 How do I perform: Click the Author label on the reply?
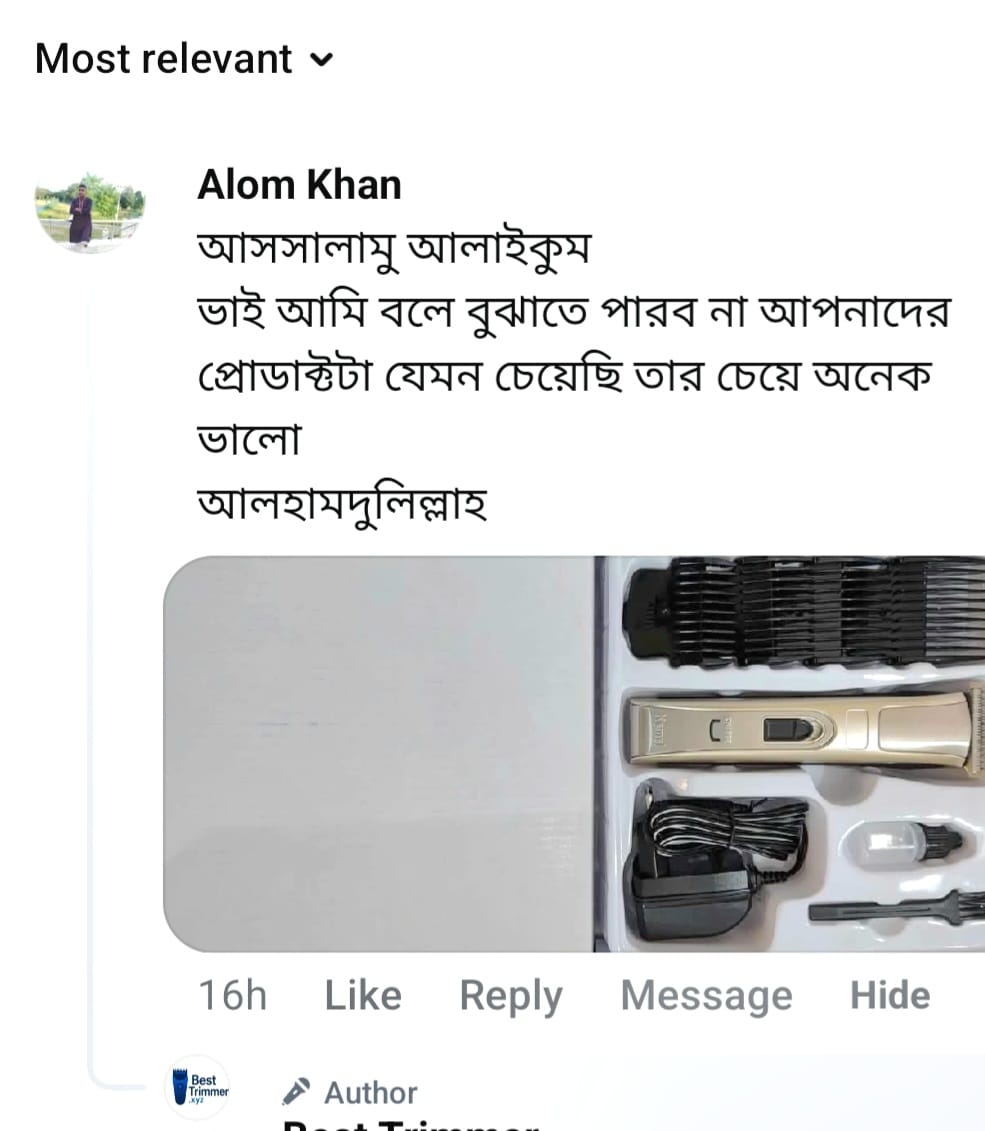coord(371,1093)
